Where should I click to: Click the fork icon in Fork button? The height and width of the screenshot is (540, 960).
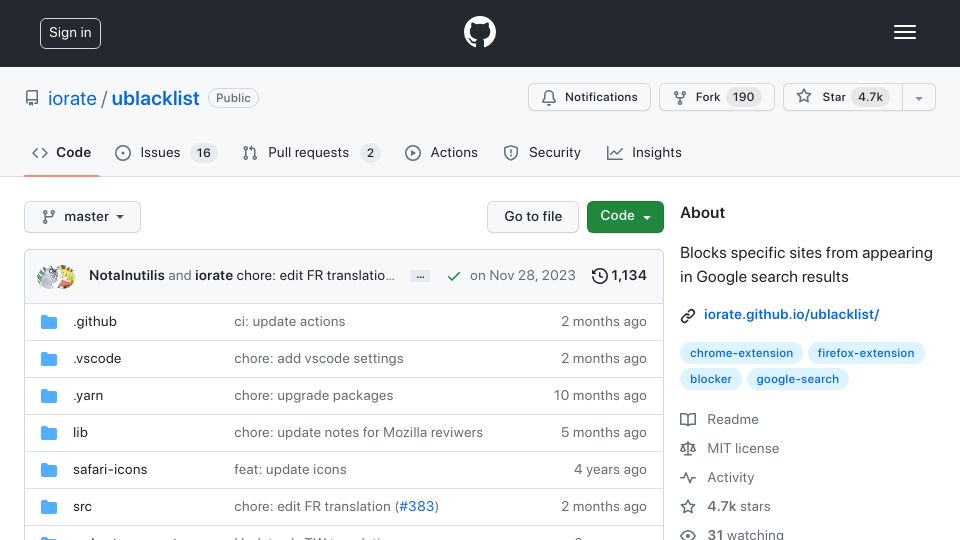point(680,97)
